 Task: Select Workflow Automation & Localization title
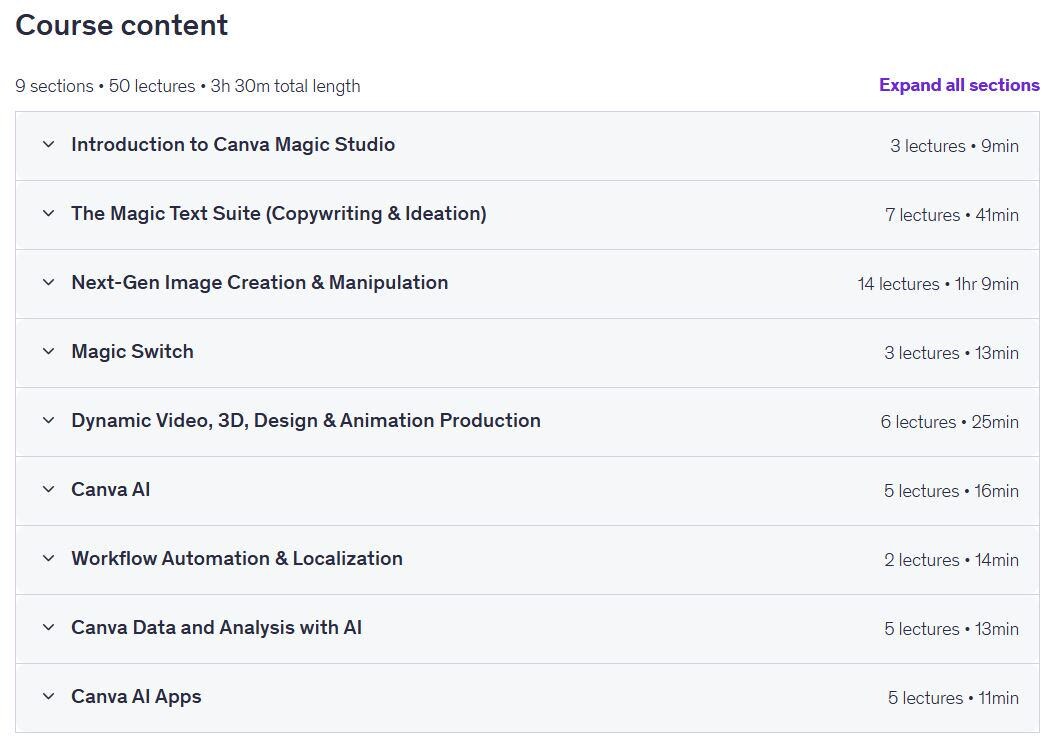click(x=237, y=558)
